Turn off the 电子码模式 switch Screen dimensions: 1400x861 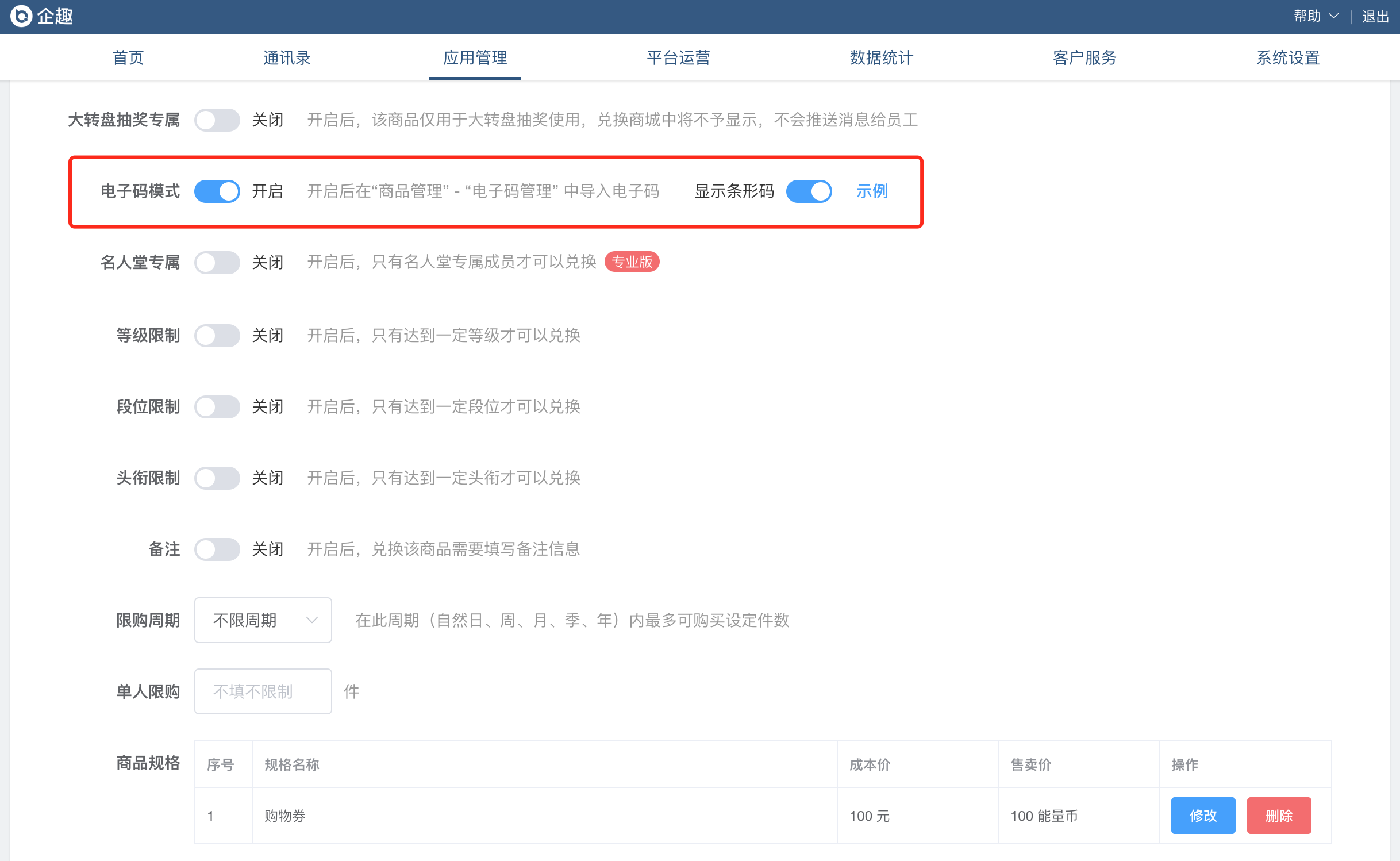217,191
